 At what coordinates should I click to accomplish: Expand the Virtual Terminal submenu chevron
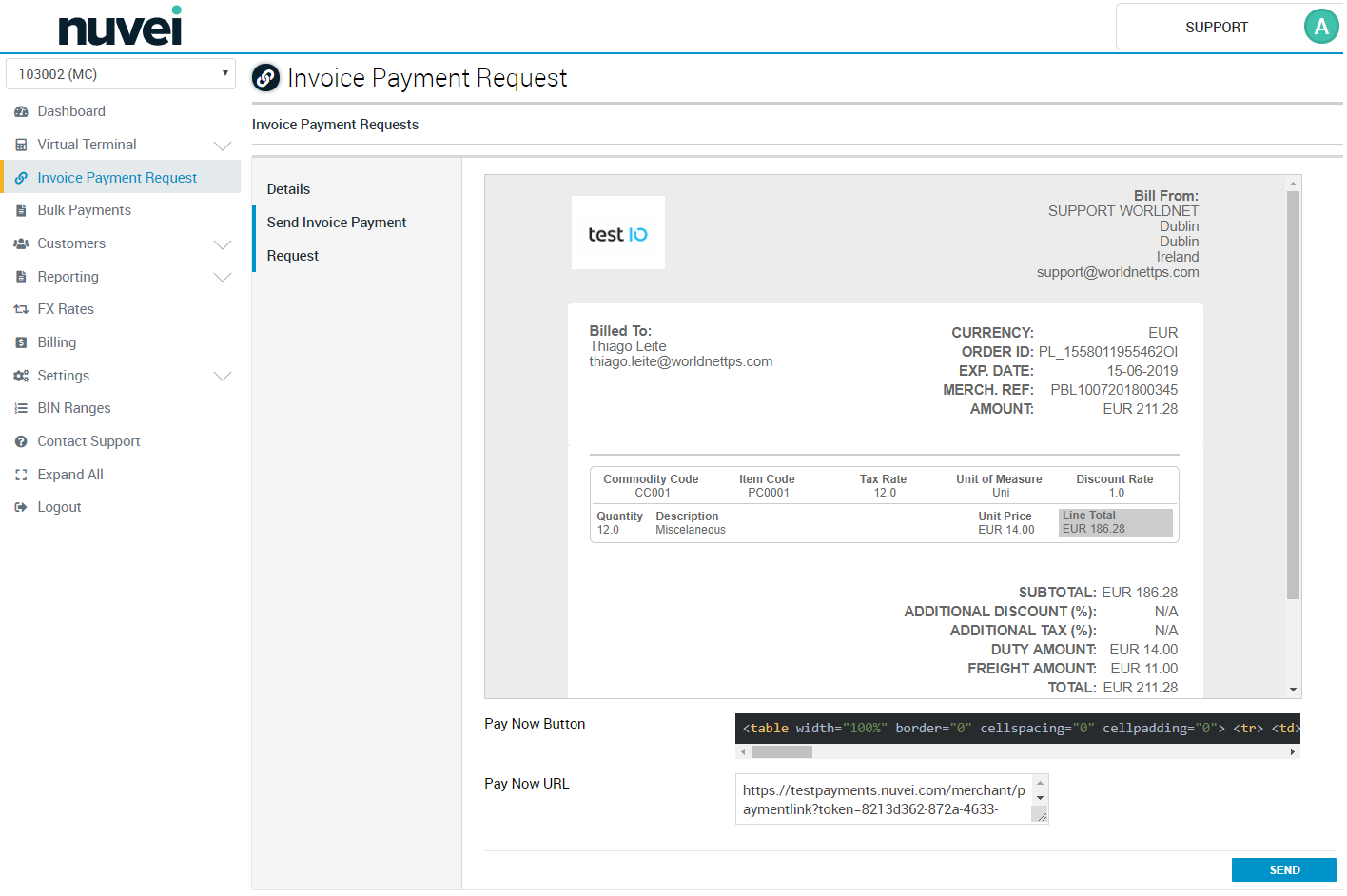pos(223,146)
